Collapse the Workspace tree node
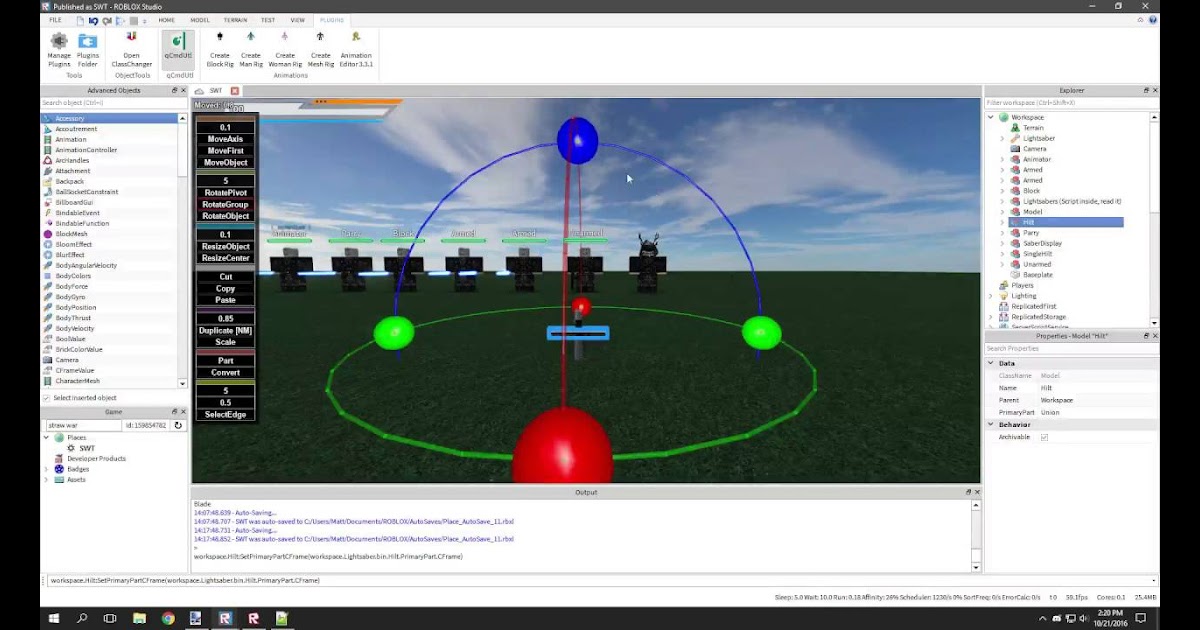This screenshot has width=1200, height=630. tap(992, 117)
